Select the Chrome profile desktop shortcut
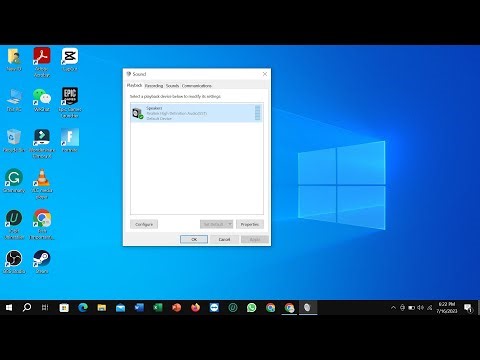This screenshot has width=480, height=360. (x=42, y=225)
